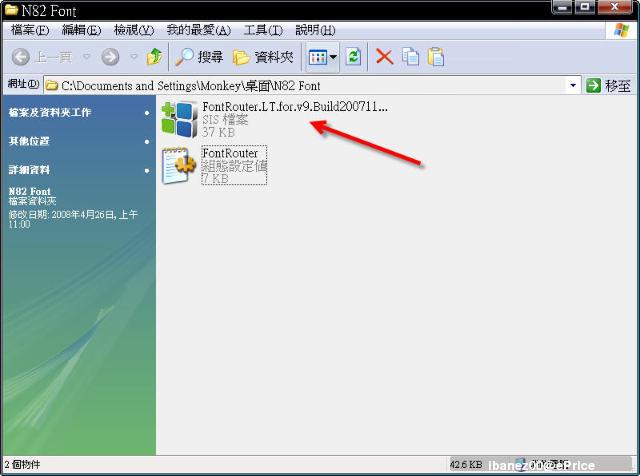Go back with the Back arrow button
Viewport: 640px width, 476px height.
click(41, 57)
